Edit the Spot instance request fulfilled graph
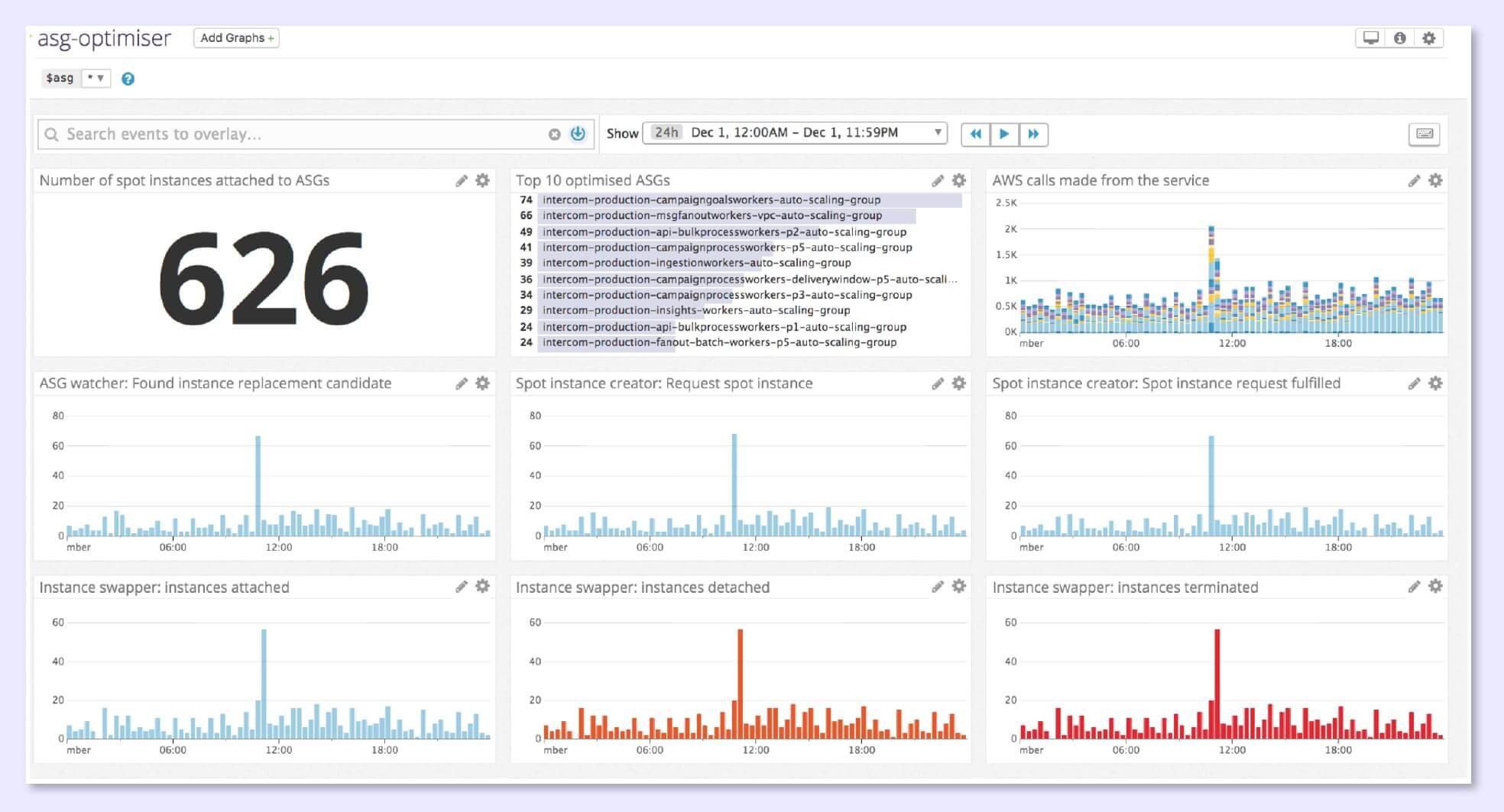 (x=1415, y=383)
